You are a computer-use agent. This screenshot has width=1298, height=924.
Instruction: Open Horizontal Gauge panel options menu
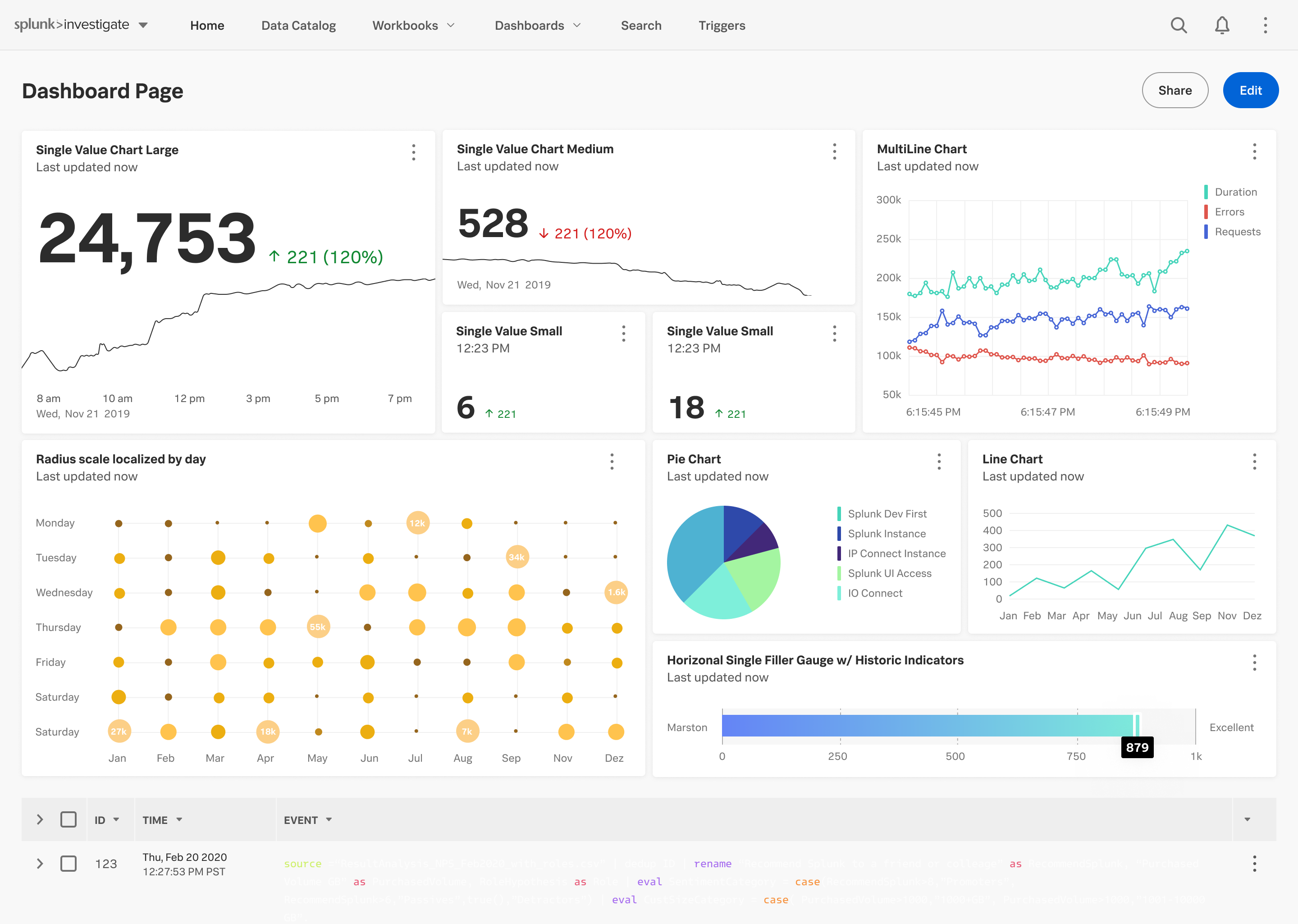click(x=1254, y=662)
